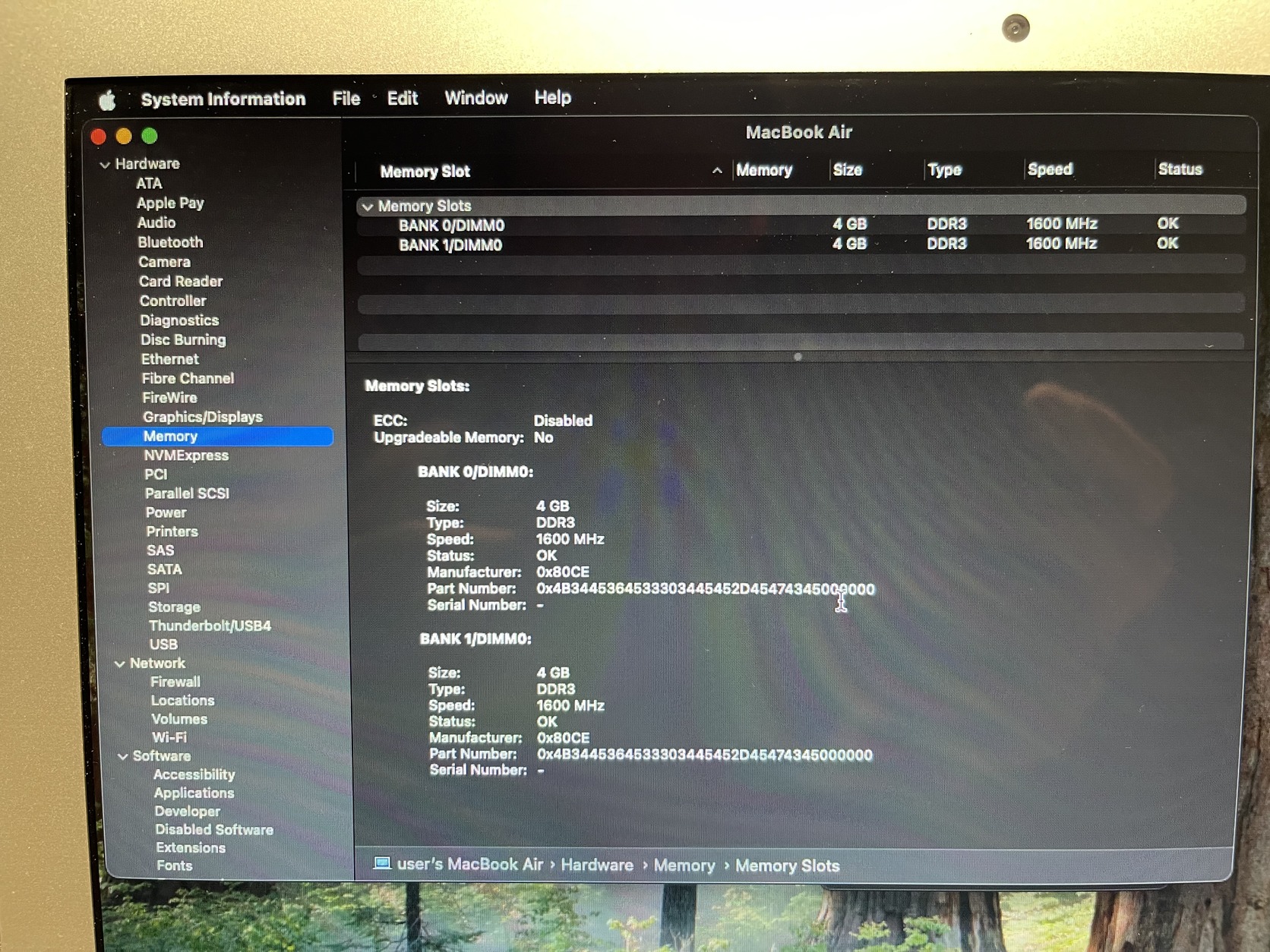Screen dimensions: 1270x952
Task: Select NVMExpress in the sidebar
Action: [186, 456]
